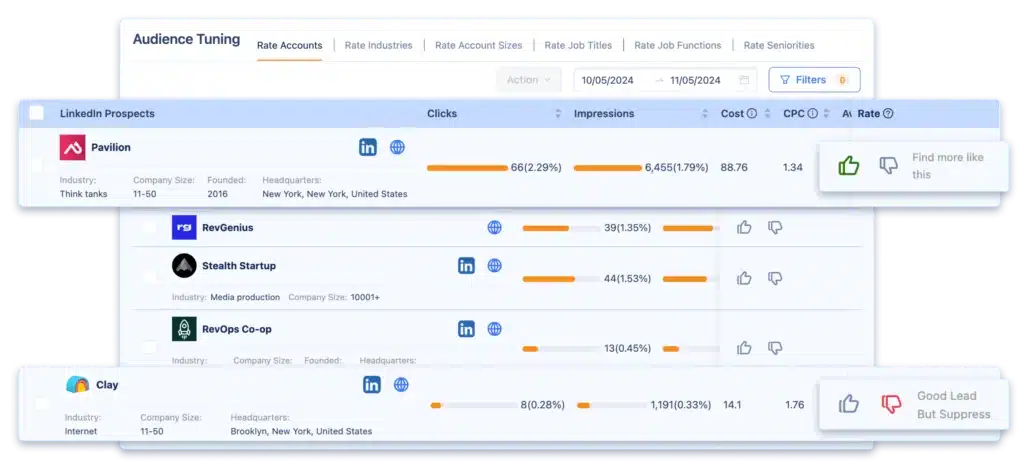The image size is (1024, 473).
Task: Check the Pavilion row checkbox
Action: pos(38,166)
